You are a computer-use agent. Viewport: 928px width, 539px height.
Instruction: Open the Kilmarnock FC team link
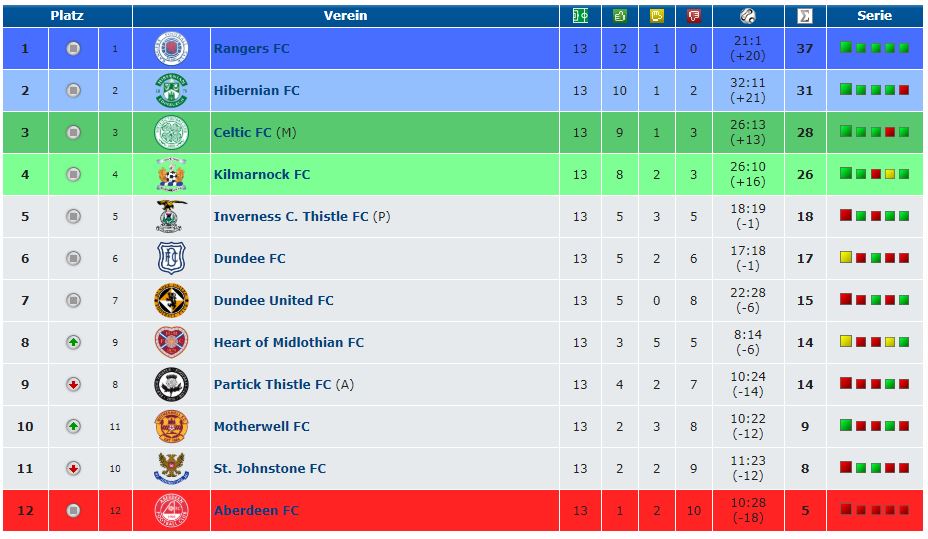tap(262, 175)
